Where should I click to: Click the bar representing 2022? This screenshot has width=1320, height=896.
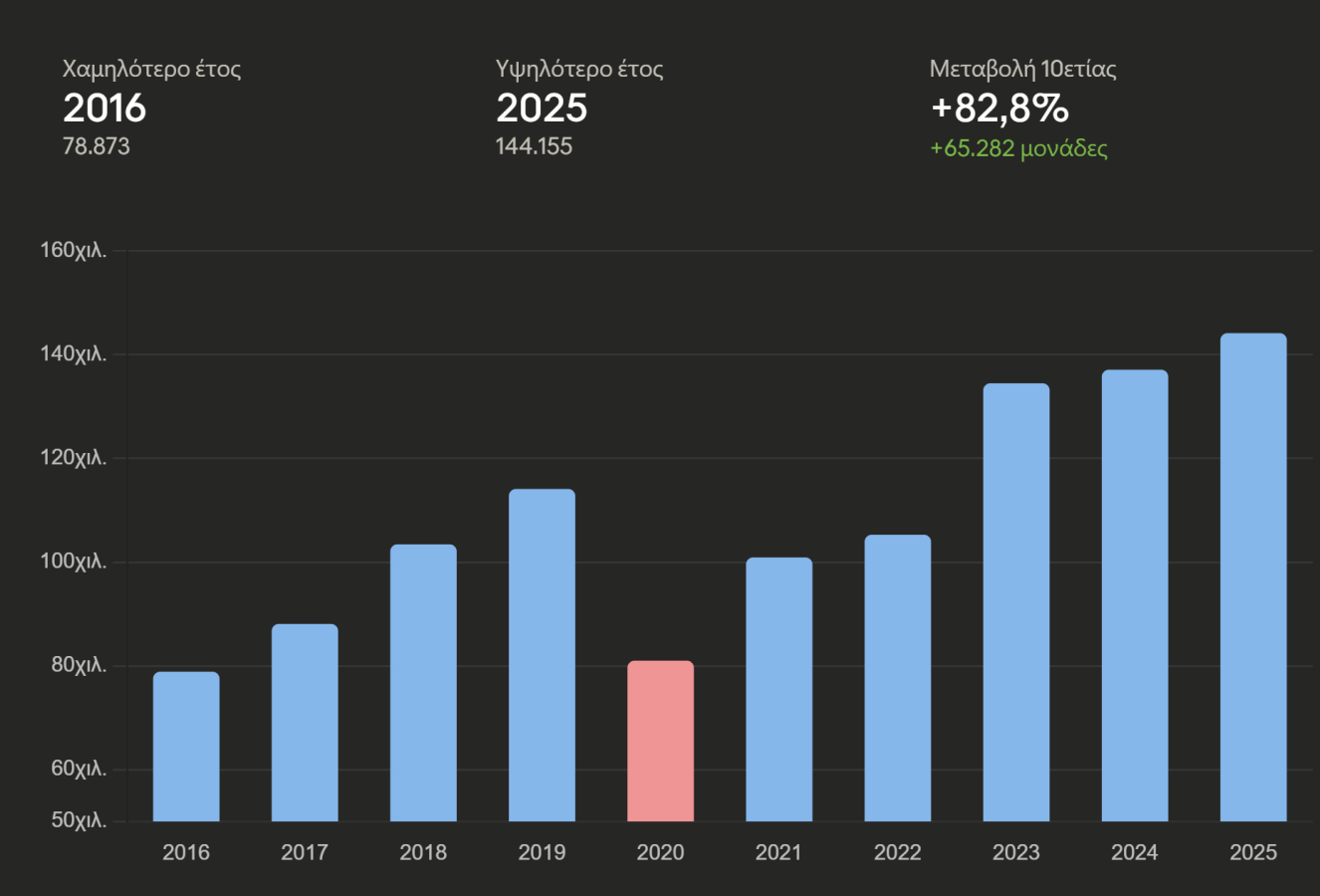[897, 678]
